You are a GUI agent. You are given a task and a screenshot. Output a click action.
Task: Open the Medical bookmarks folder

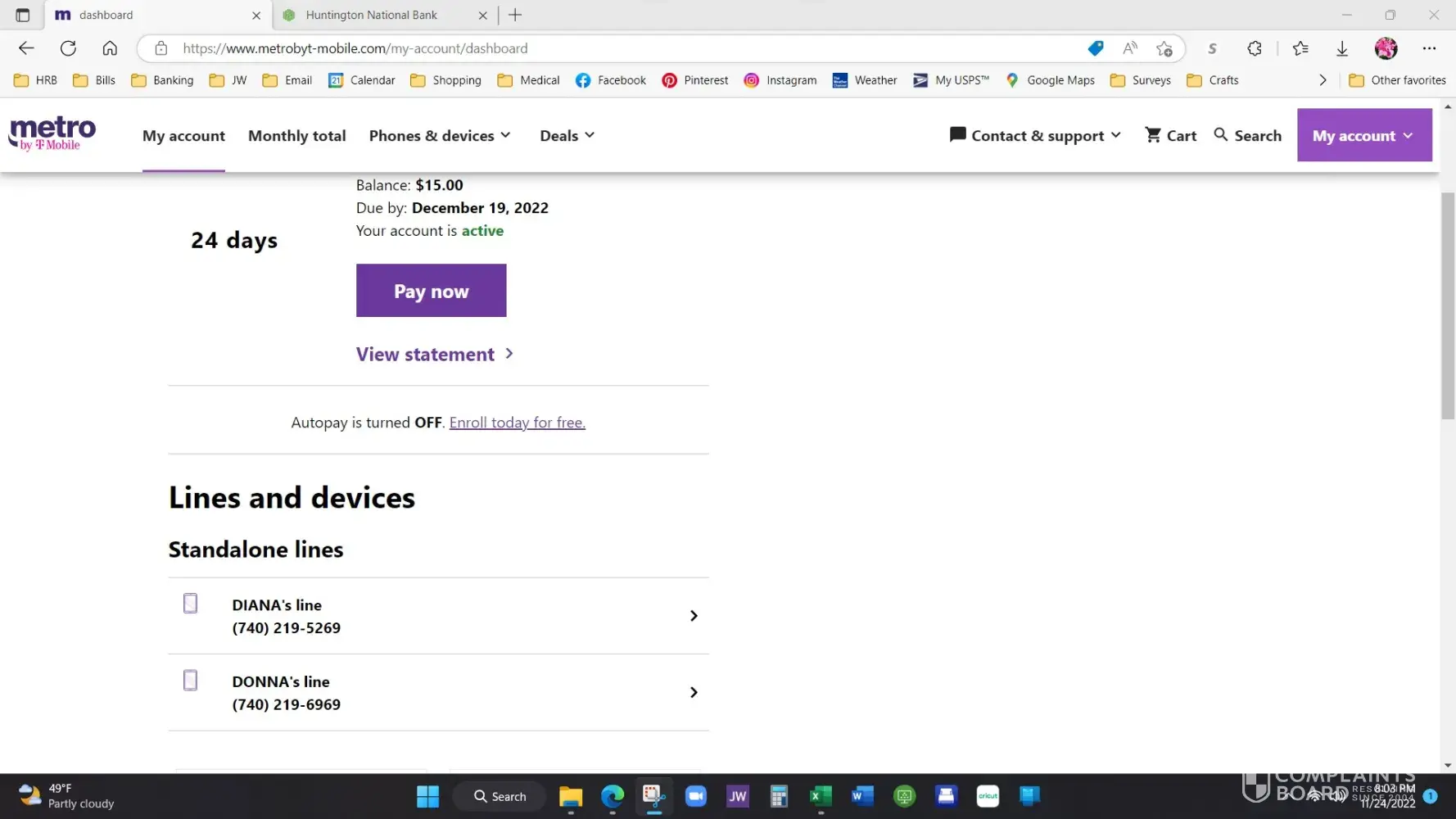[x=528, y=80]
